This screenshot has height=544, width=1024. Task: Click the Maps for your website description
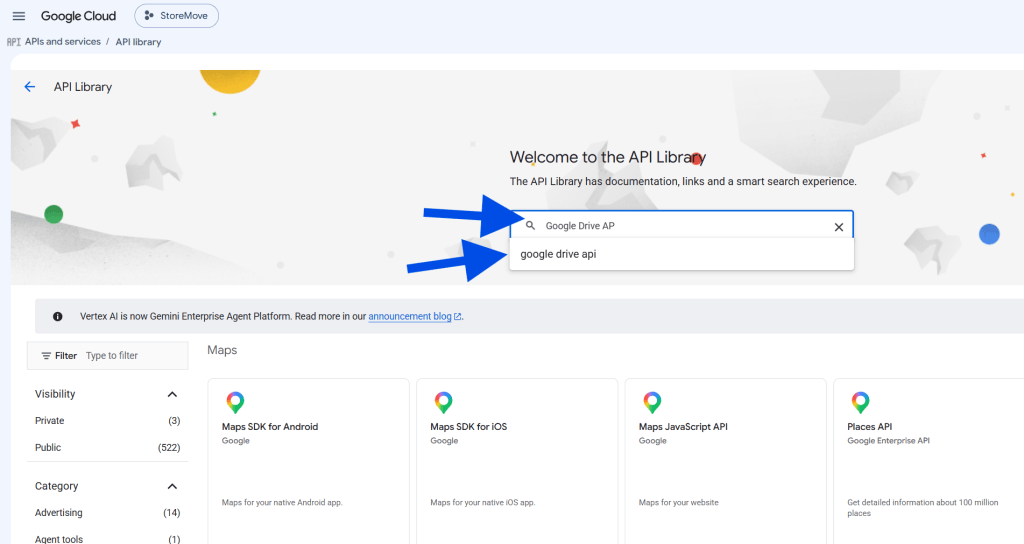tap(679, 502)
